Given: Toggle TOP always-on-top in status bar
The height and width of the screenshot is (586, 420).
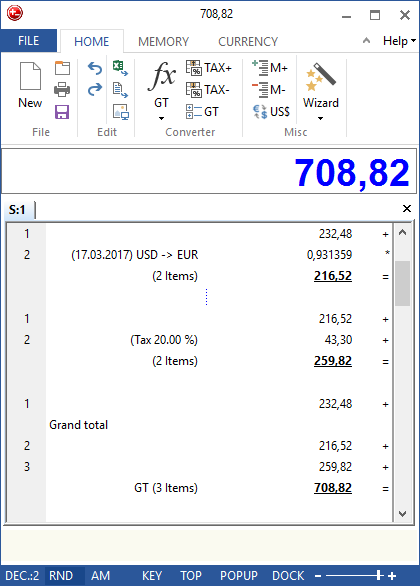Looking at the screenshot, I should click(x=191, y=576).
